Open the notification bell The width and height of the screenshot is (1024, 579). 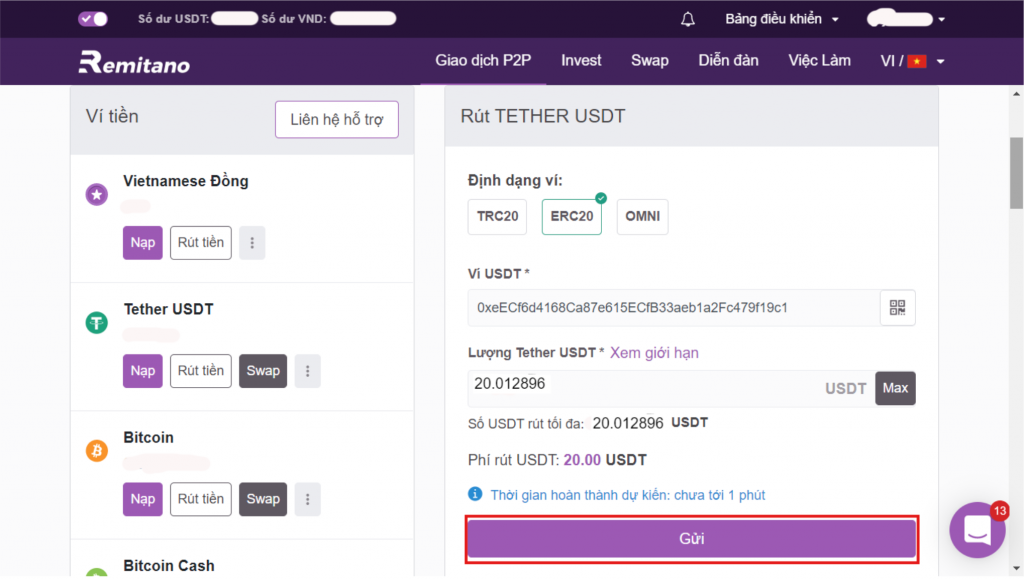click(688, 19)
